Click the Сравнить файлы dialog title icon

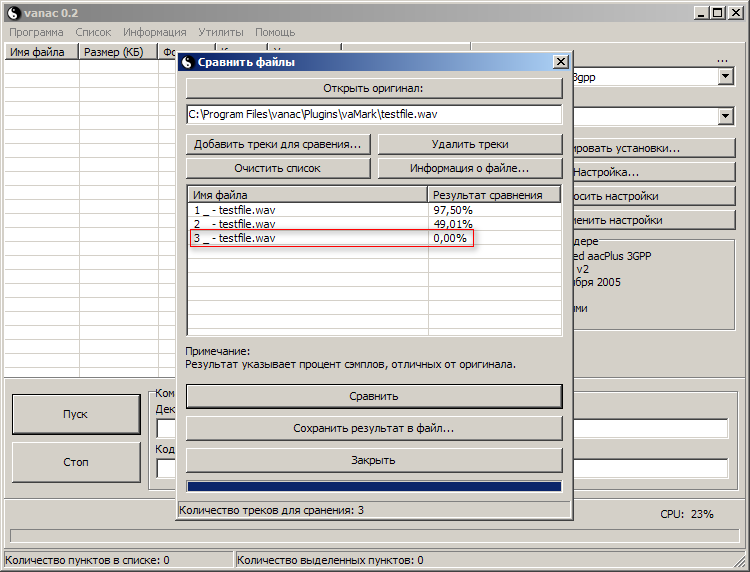pos(187,62)
